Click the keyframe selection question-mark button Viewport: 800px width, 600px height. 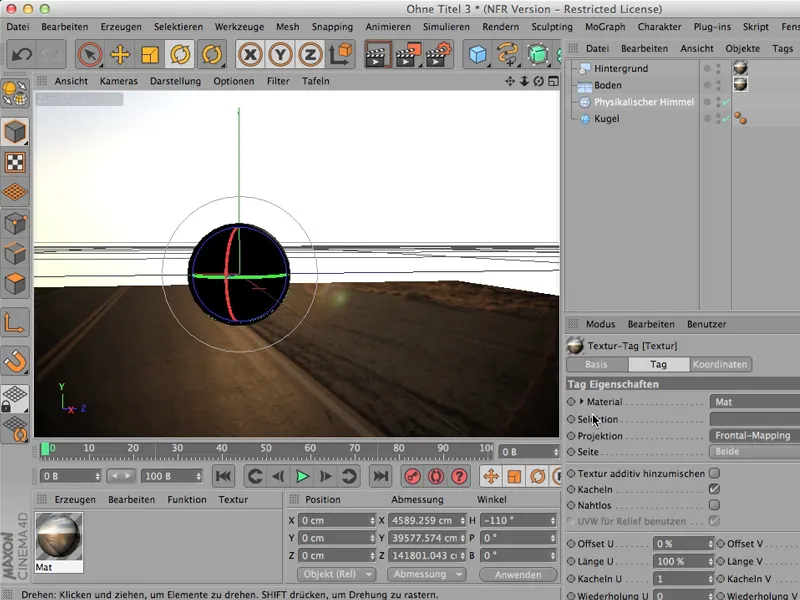pos(459,476)
